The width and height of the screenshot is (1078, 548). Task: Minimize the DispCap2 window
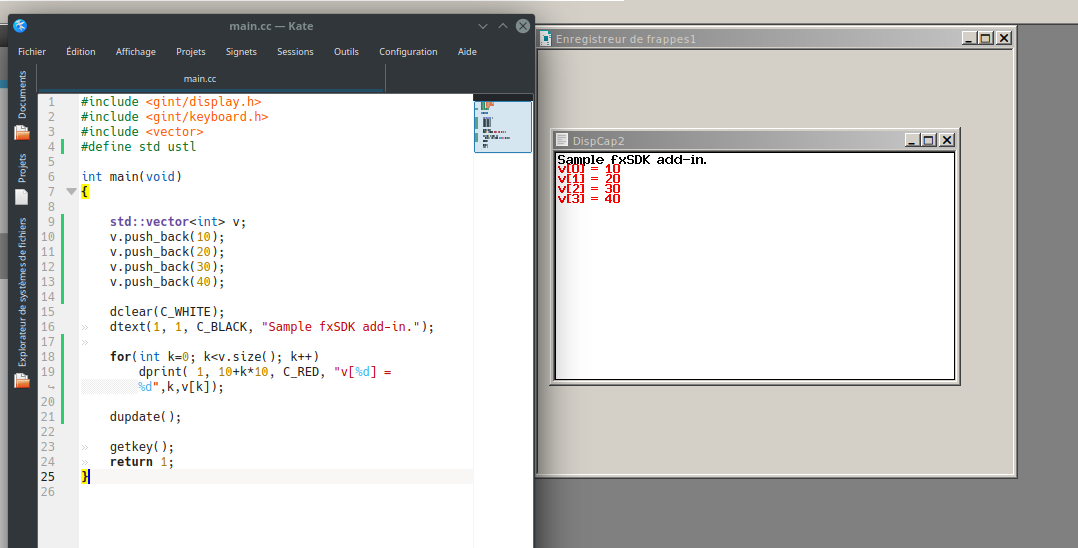click(912, 140)
